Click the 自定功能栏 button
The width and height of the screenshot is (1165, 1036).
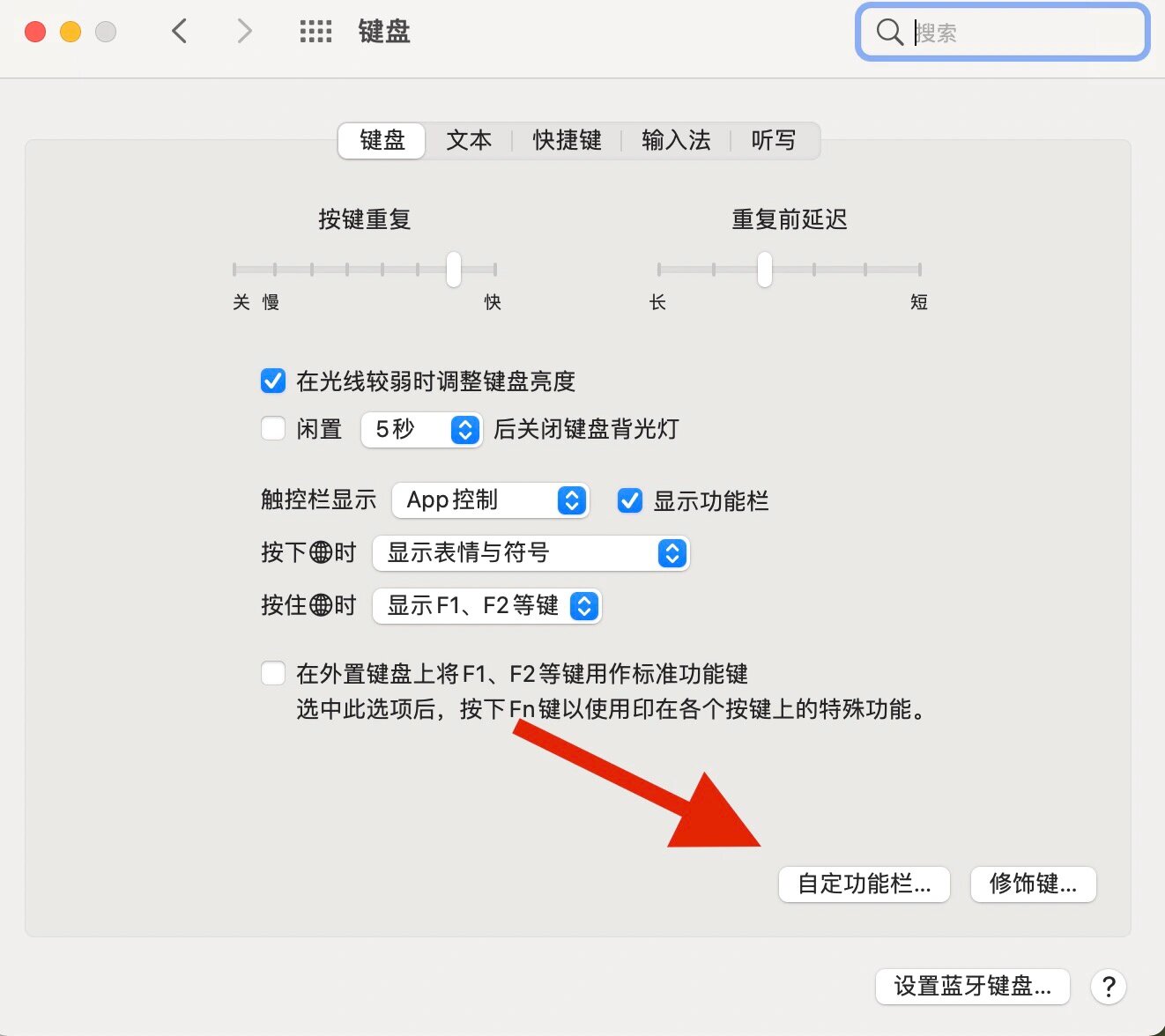click(864, 884)
